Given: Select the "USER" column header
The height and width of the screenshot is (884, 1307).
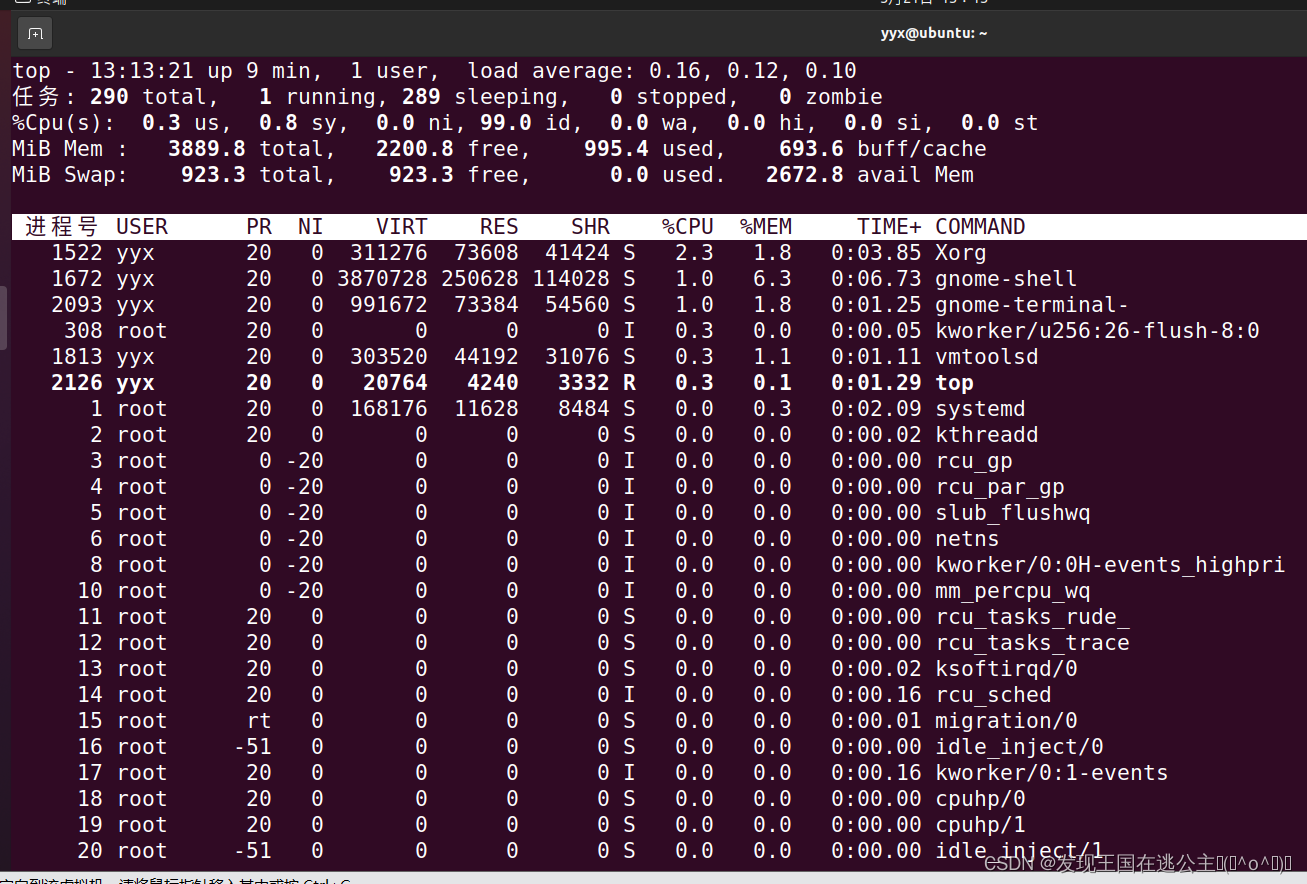Looking at the screenshot, I should tap(142, 227).
